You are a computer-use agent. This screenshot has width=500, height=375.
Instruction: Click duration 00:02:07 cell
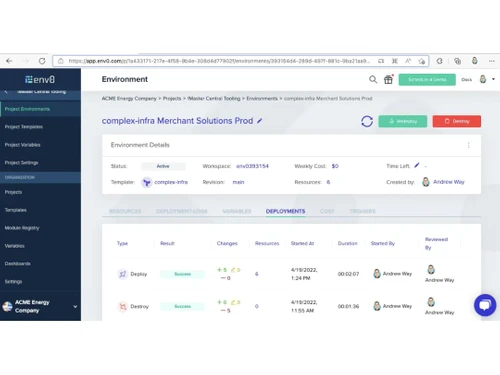tap(348, 274)
